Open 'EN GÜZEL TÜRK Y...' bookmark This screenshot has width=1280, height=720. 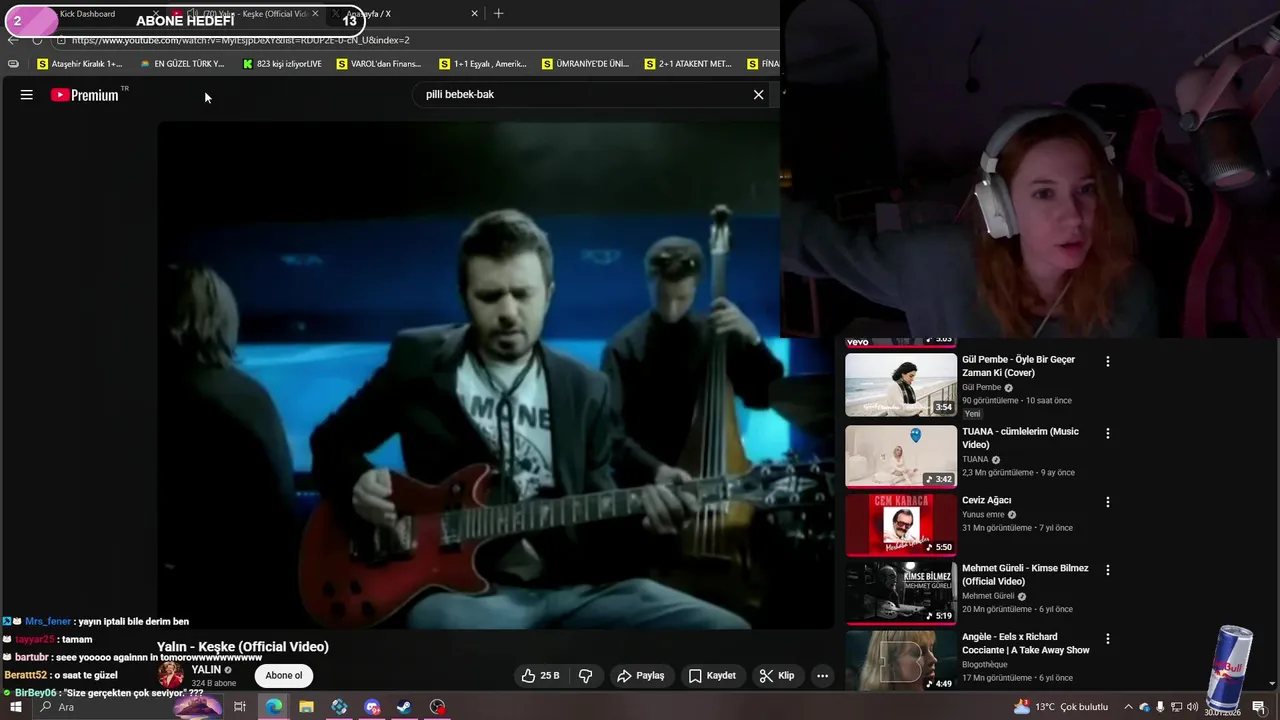(x=182, y=64)
